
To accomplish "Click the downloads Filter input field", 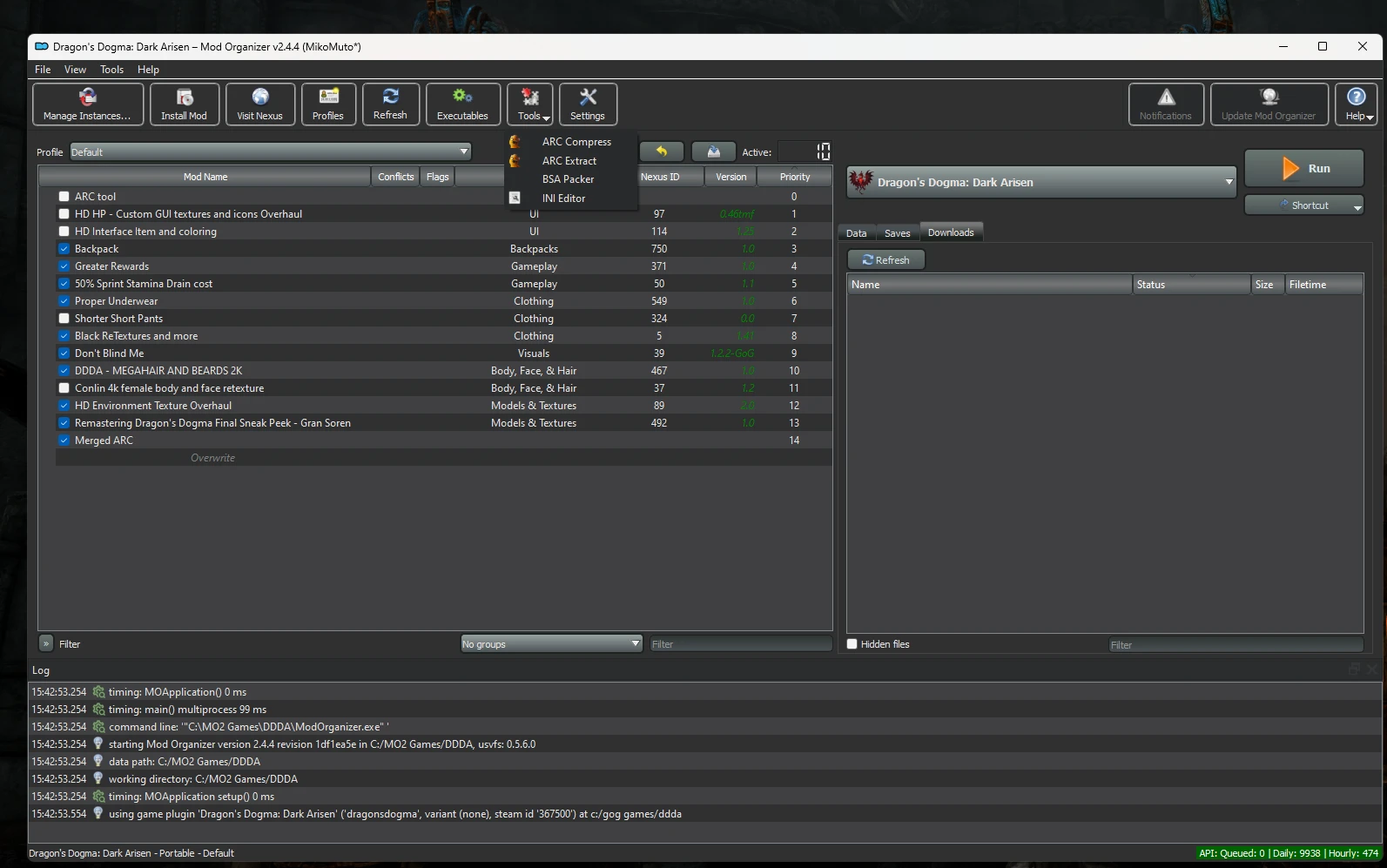I will click(1236, 645).
